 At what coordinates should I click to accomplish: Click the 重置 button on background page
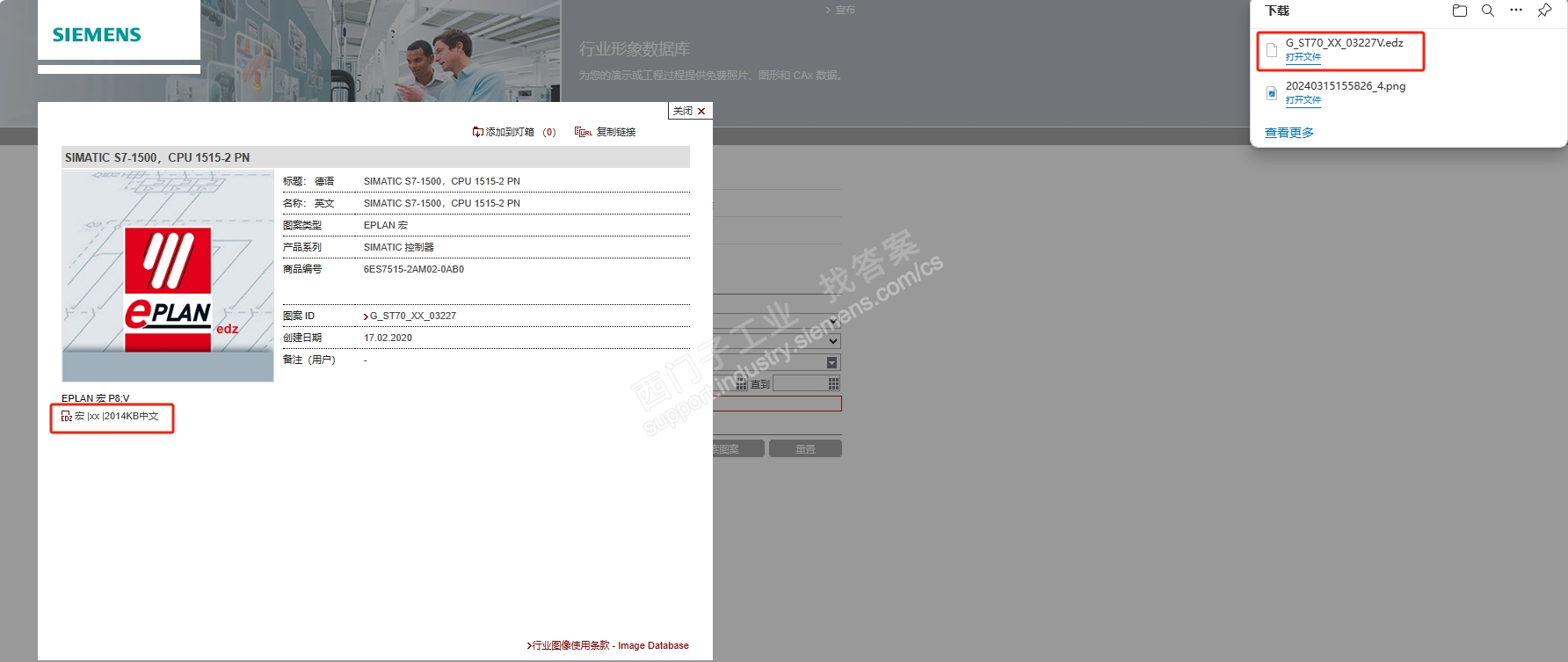[805, 448]
